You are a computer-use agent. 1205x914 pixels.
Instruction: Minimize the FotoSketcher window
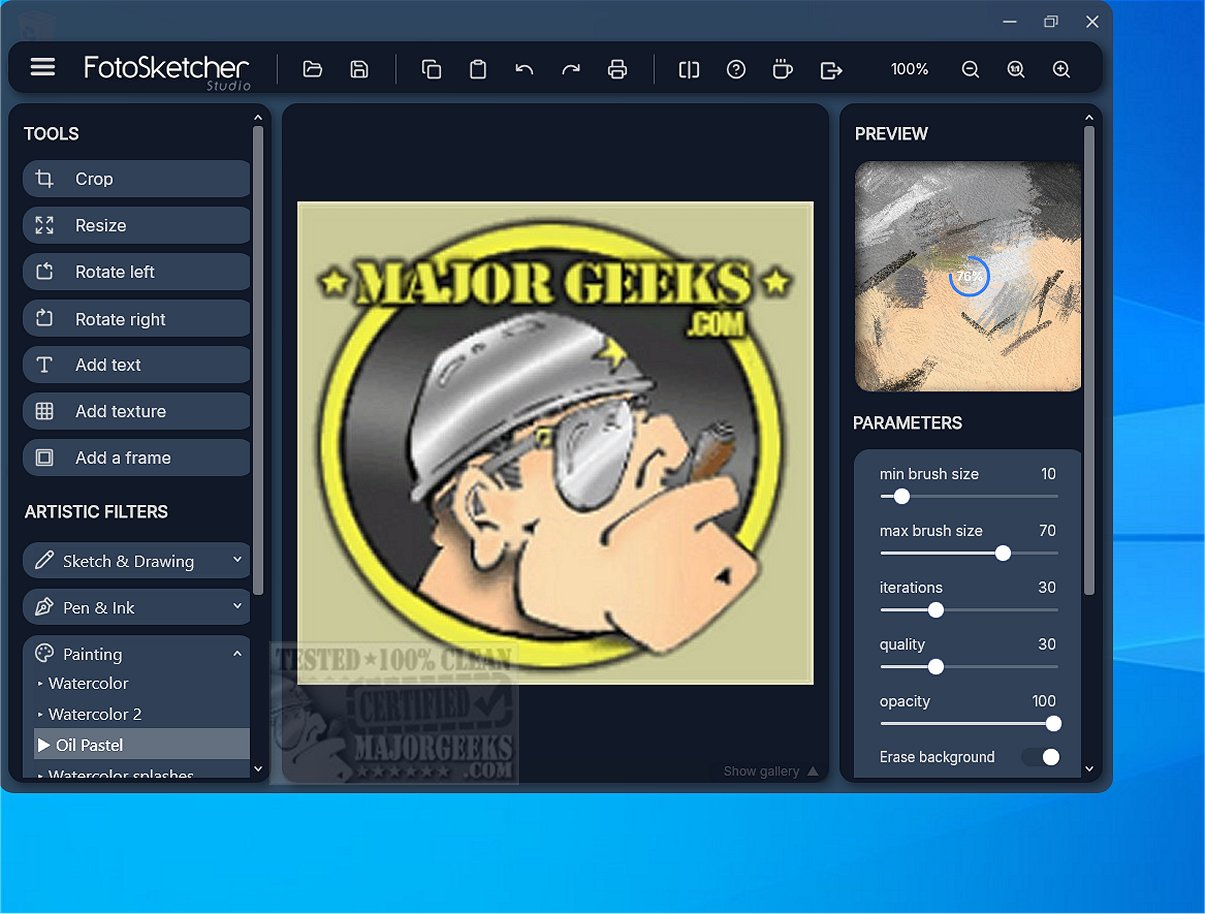(1011, 21)
